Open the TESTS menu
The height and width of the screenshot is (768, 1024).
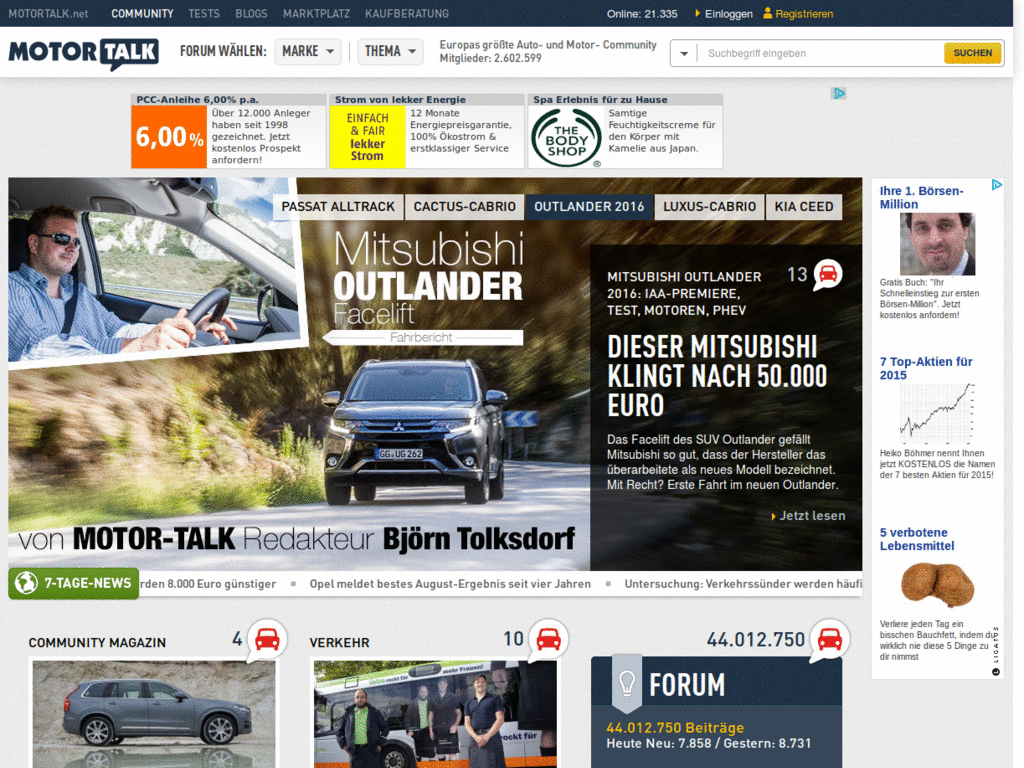click(204, 13)
